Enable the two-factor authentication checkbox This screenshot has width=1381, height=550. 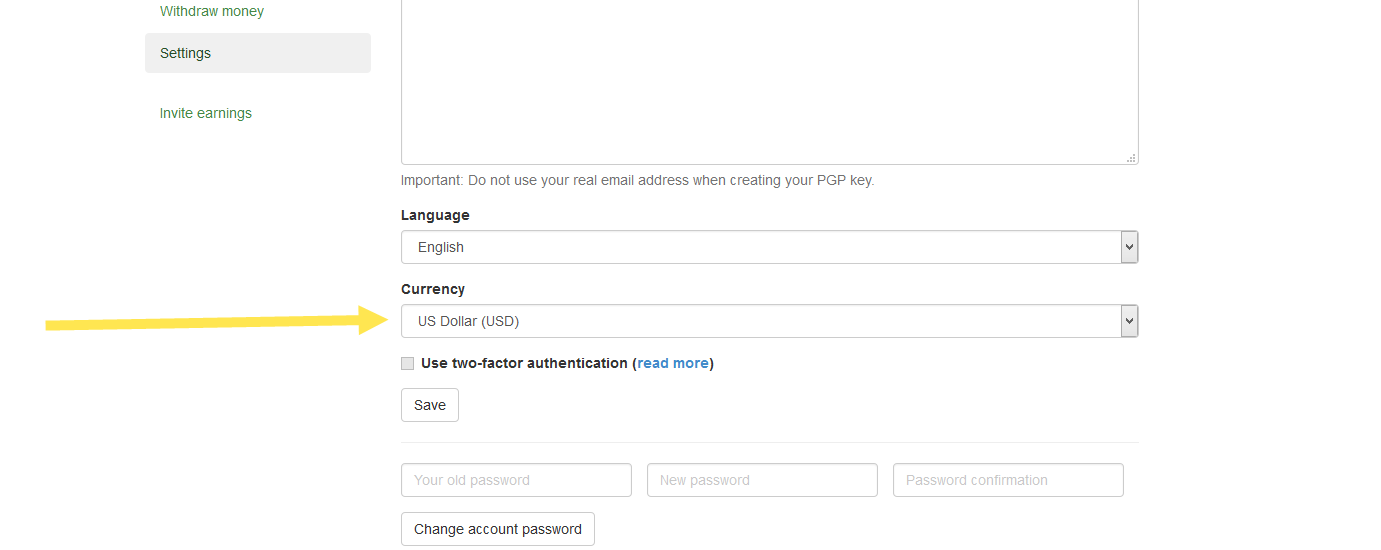(x=407, y=363)
